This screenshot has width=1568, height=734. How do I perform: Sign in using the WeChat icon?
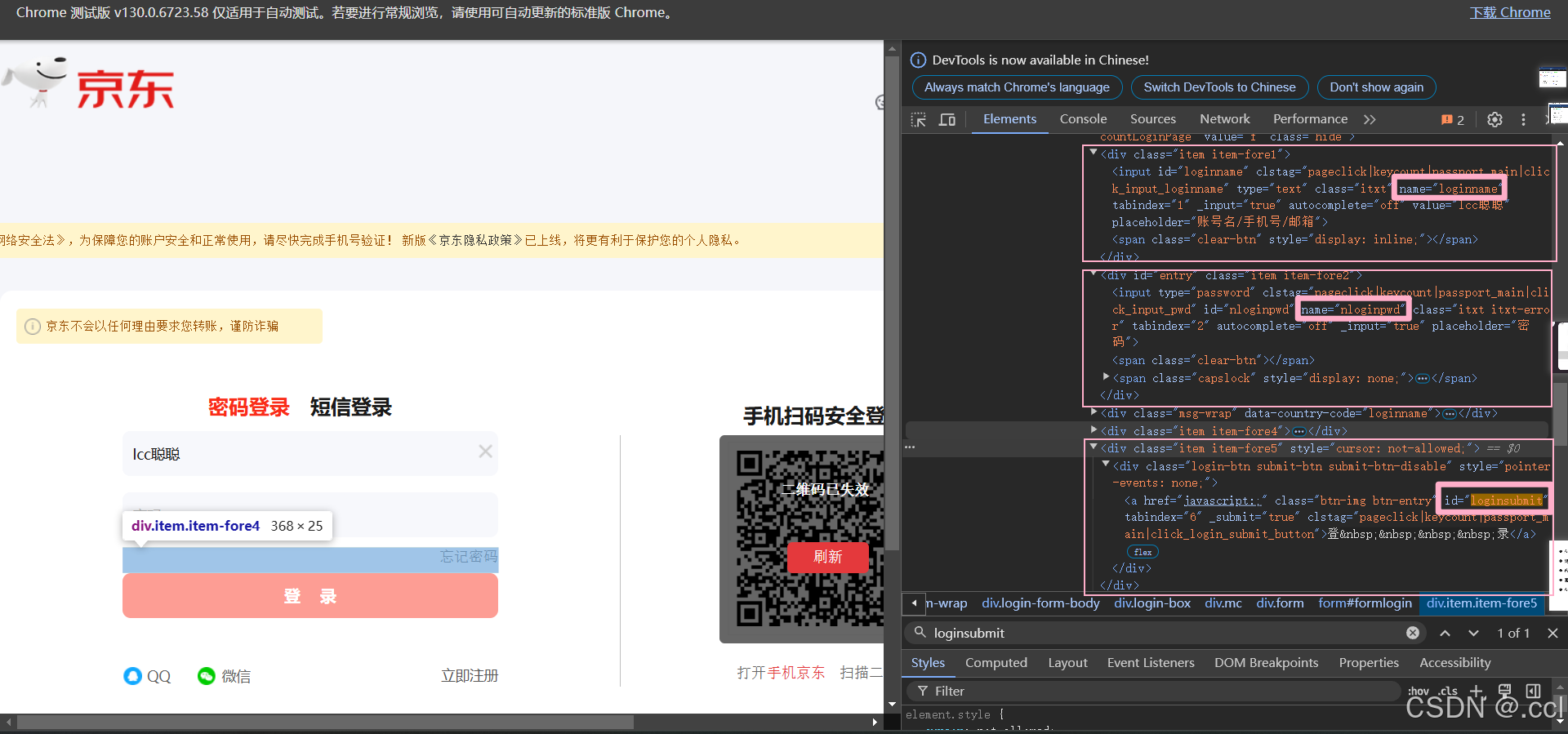tap(206, 676)
